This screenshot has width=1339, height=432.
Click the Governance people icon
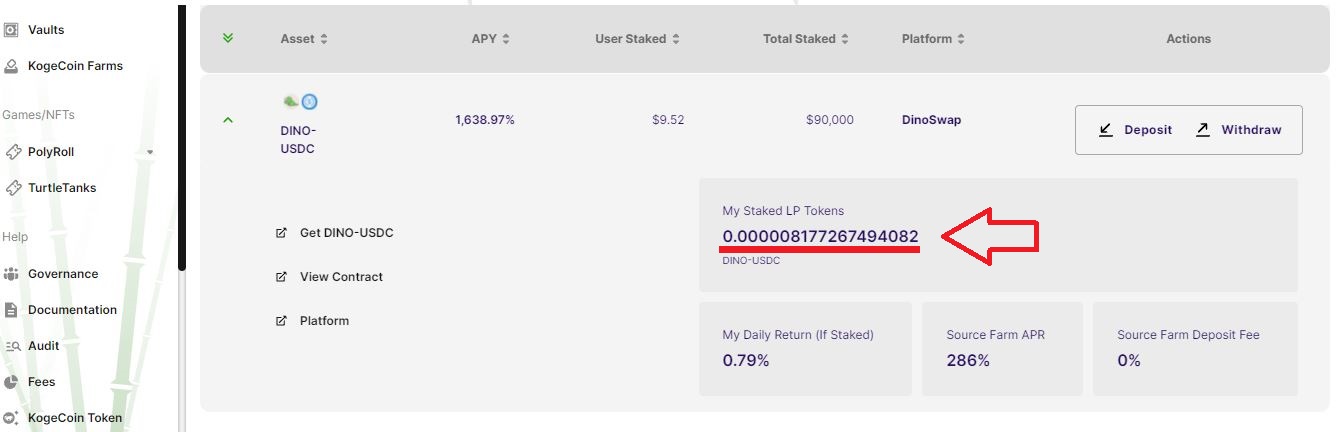coord(11,274)
